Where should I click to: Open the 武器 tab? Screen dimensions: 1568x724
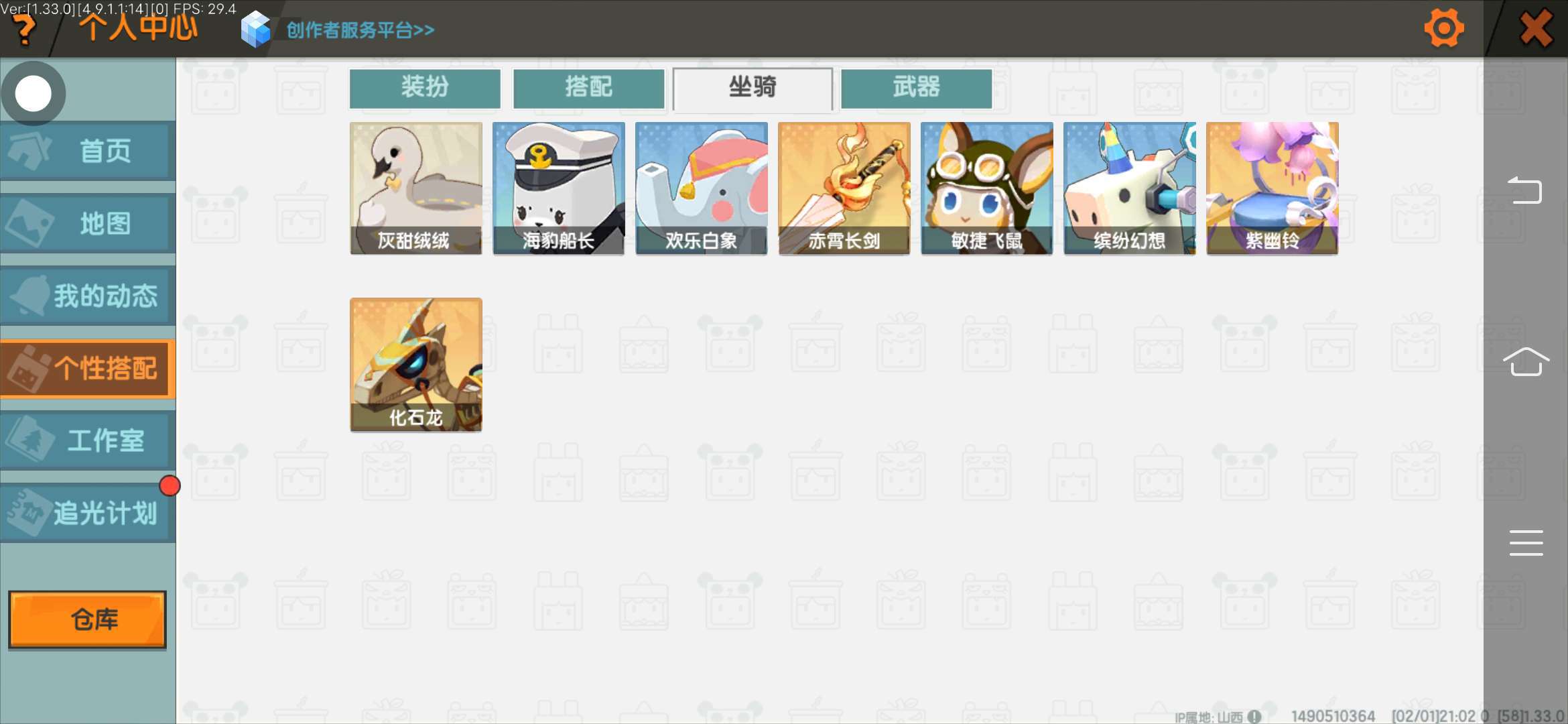point(916,88)
